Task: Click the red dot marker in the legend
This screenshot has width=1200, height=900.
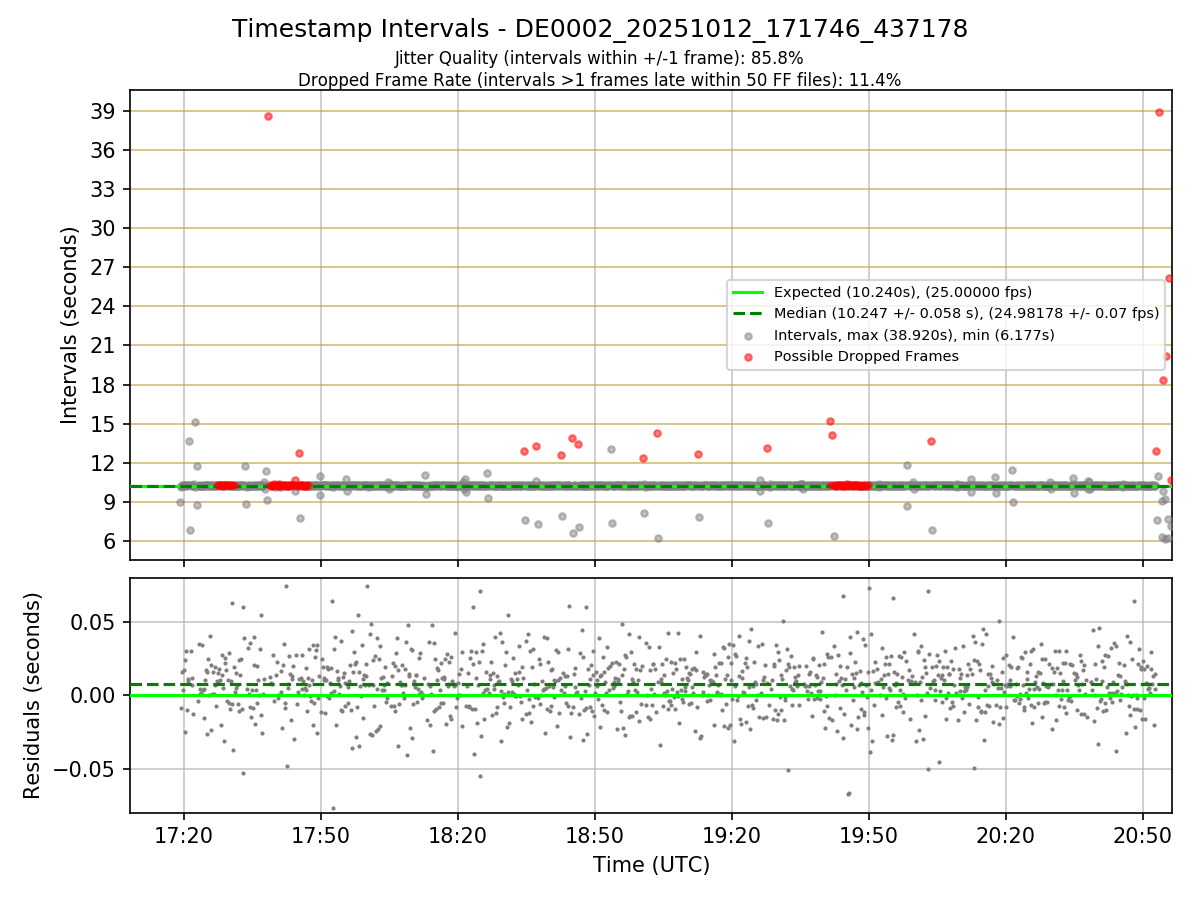Action: [748, 357]
